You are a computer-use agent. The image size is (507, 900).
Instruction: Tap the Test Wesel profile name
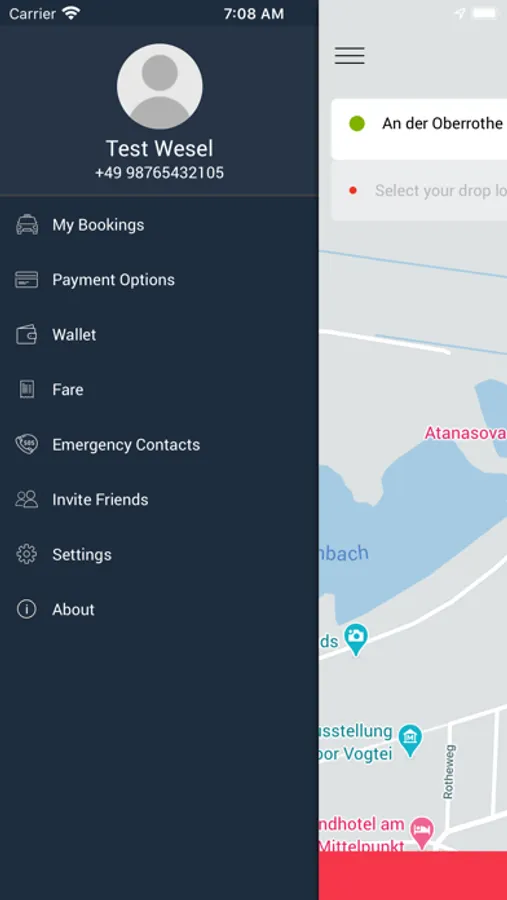[160, 149]
